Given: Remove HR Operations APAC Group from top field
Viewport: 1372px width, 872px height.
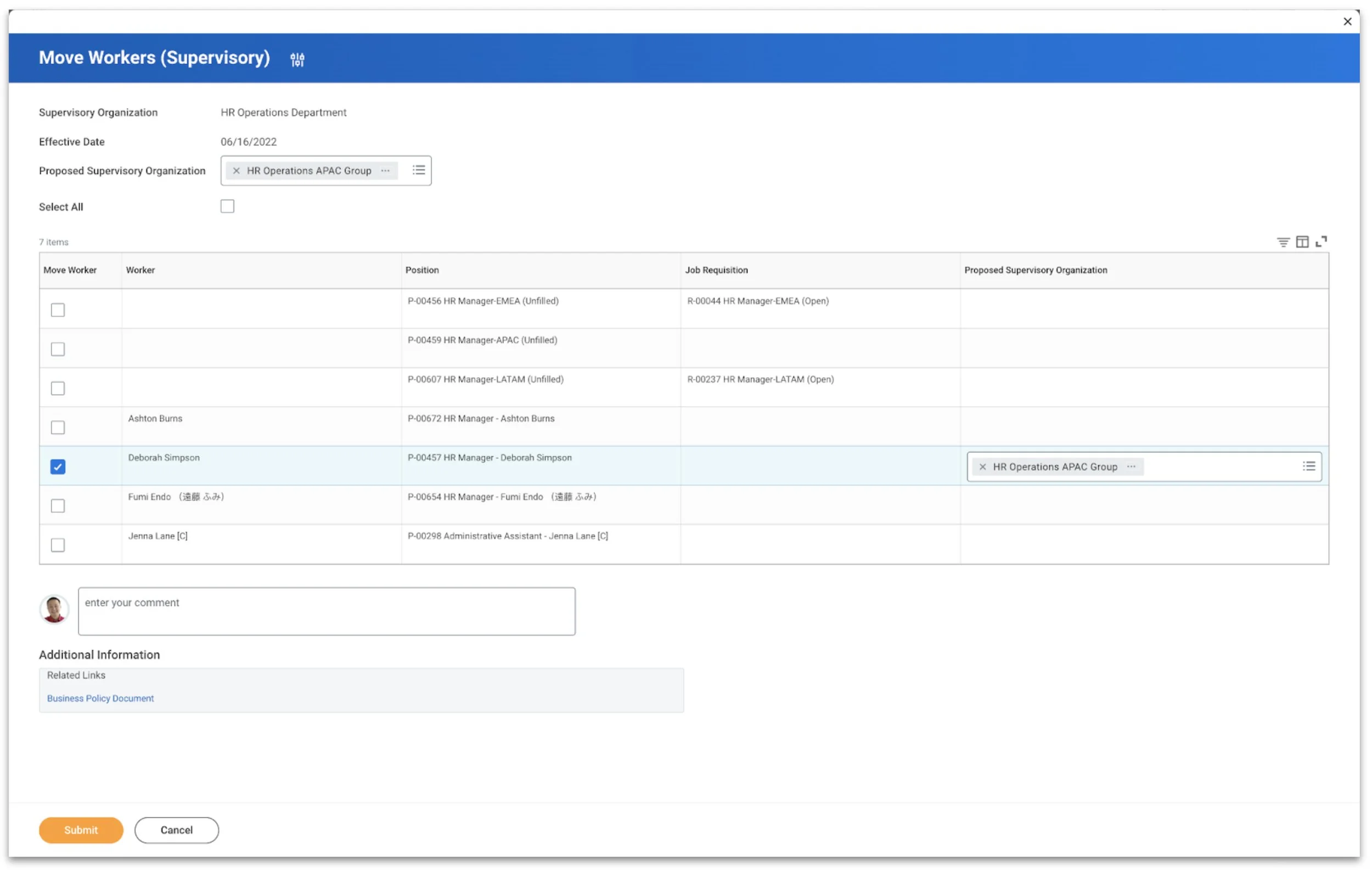Looking at the screenshot, I should click(x=236, y=170).
